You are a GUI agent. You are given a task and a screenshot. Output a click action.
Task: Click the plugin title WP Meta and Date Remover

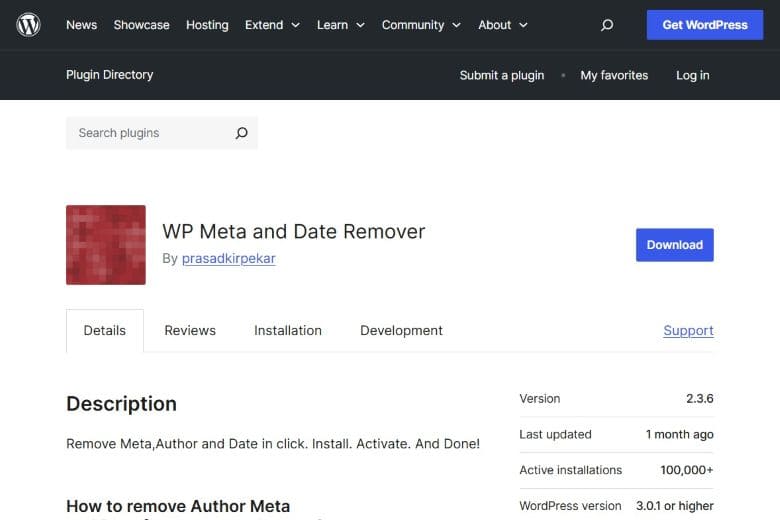pos(293,231)
